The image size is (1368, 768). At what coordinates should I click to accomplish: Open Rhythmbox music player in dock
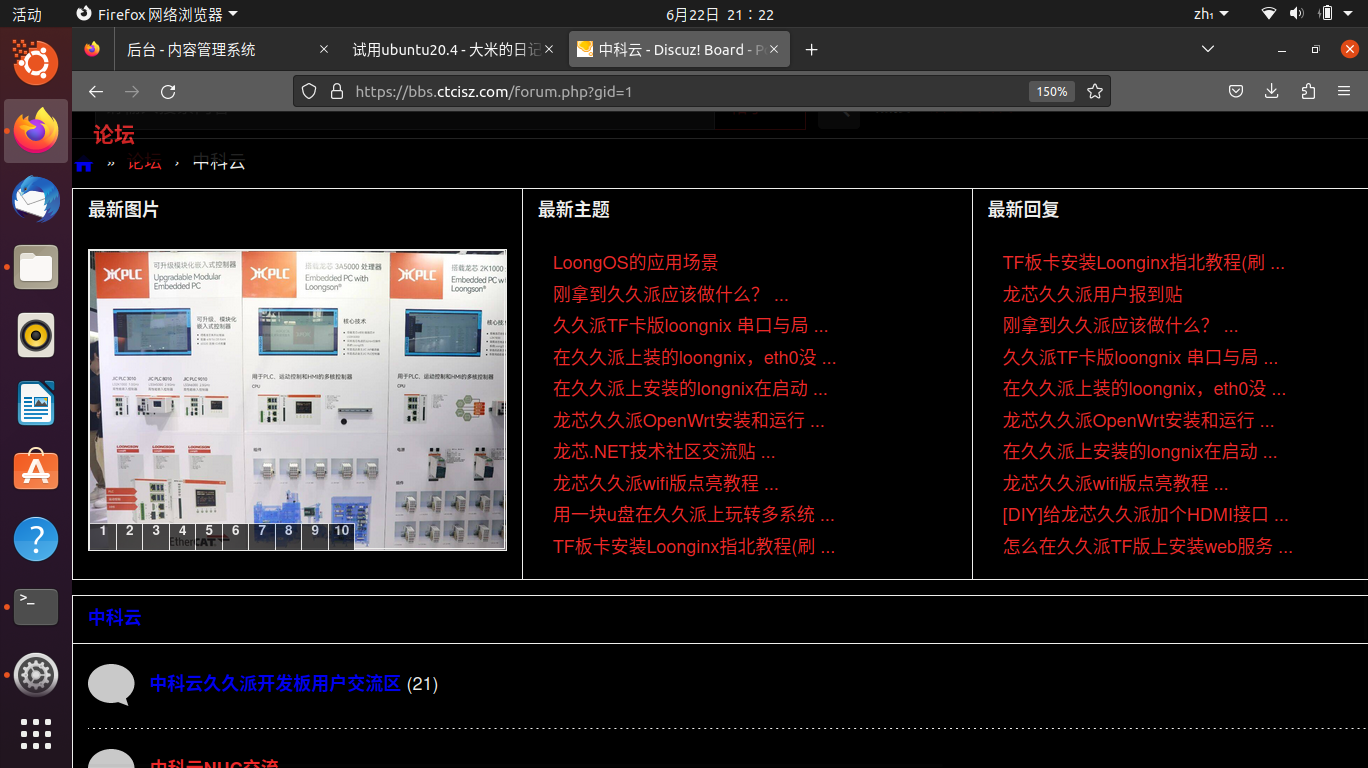36,335
